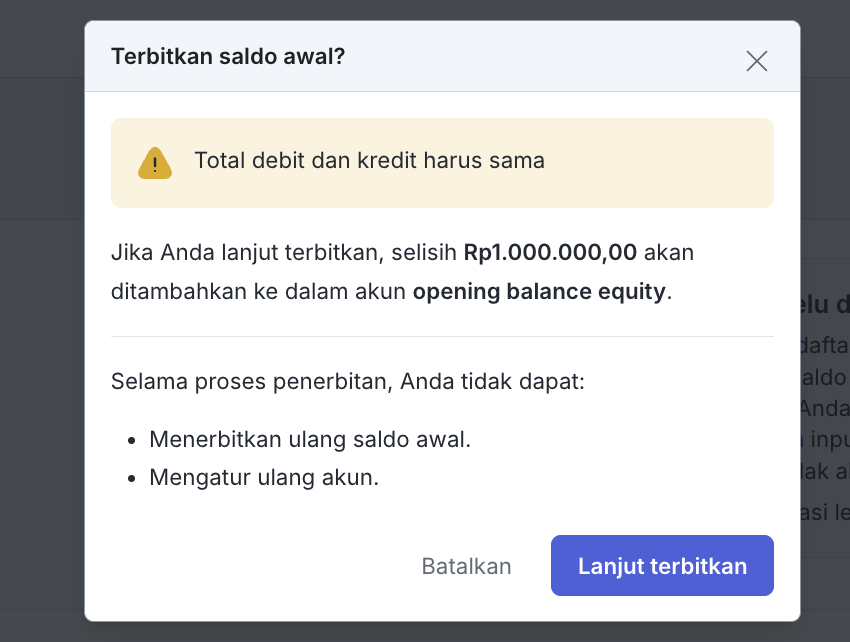Click the bullet dot before "Menerbitkan ulang"
This screenshot has width=850, height=642.
coord(131,440)
